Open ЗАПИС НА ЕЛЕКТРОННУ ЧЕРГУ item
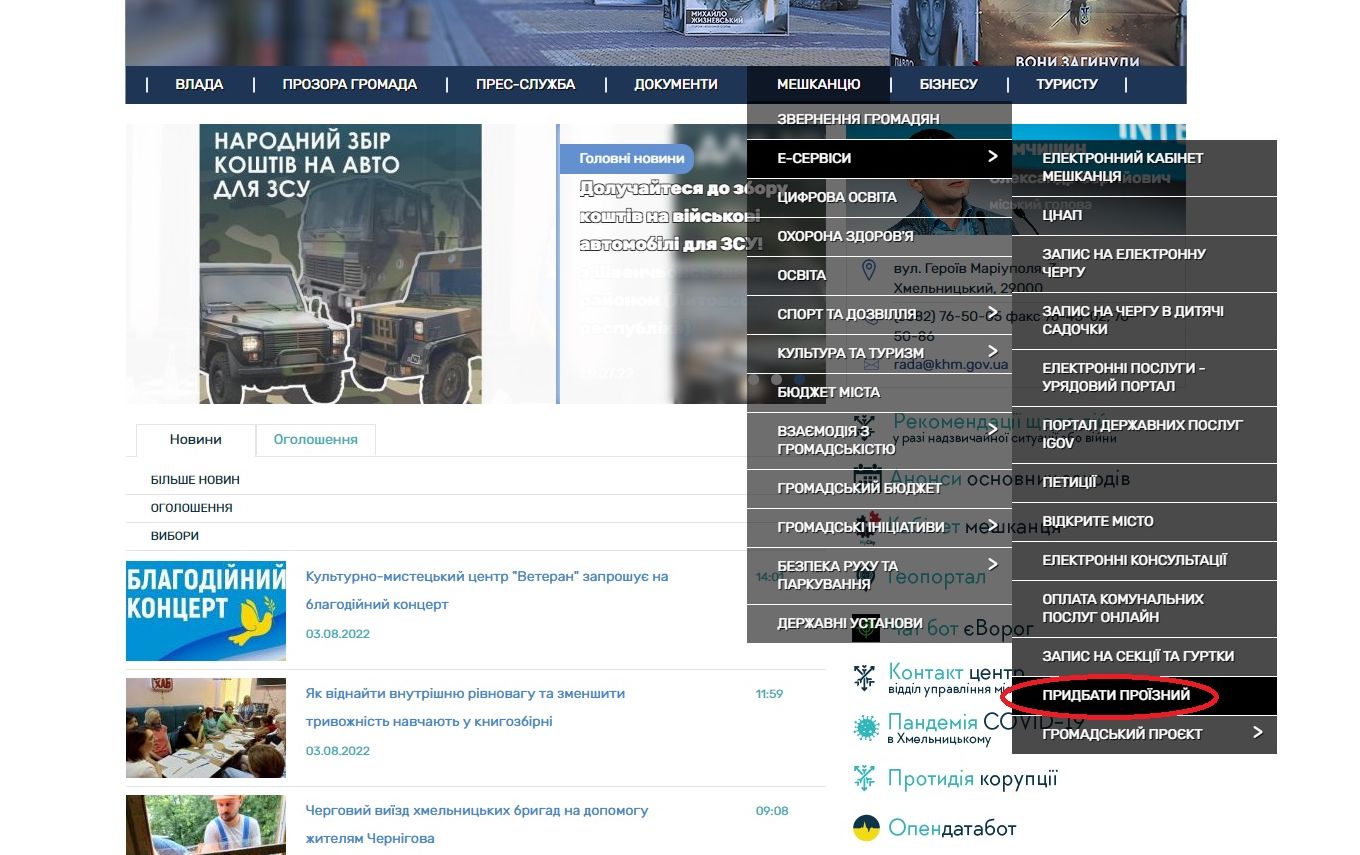 coord(1144,263)
